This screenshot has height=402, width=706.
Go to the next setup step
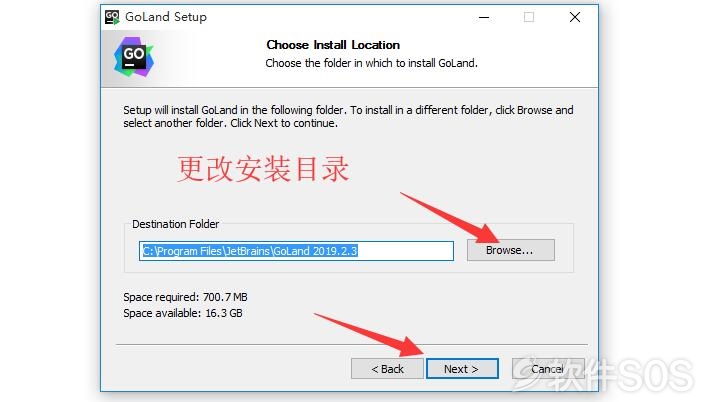point(462,369)
